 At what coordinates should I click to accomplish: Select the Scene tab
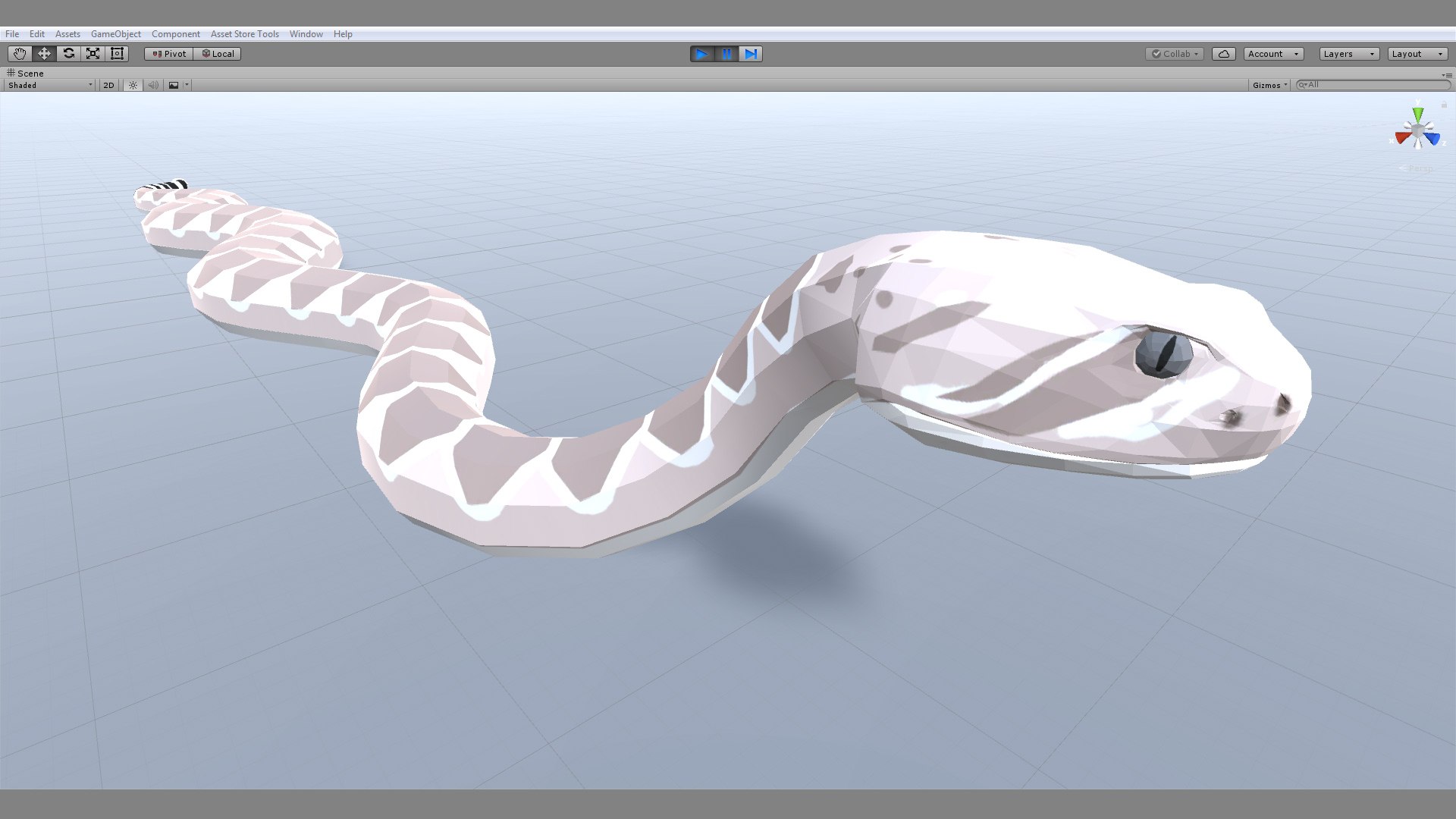point(26,74)
